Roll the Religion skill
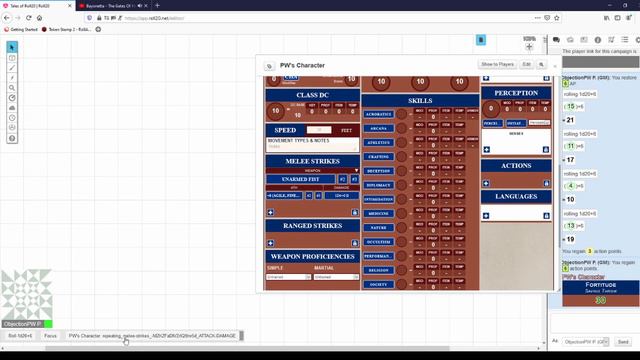 pyautogui.click(x=379, y=270)
